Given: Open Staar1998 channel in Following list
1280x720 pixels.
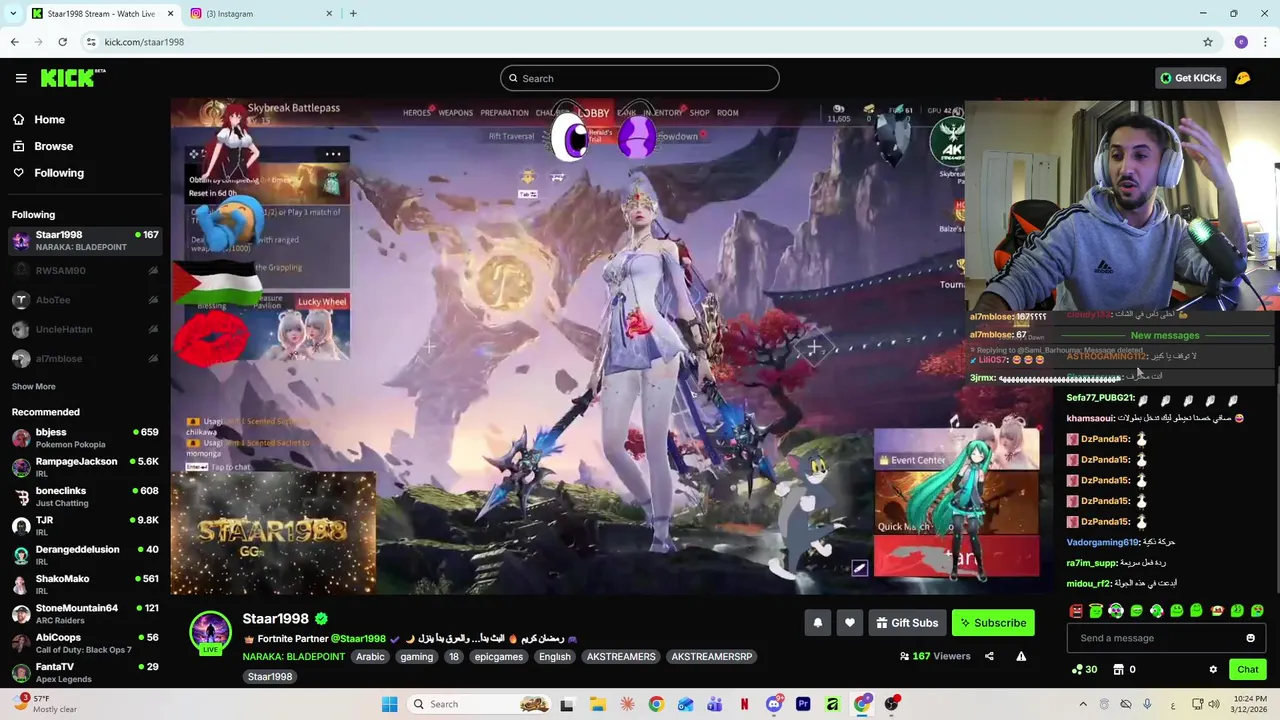Looking at the screenshot, I should coord(85,240).
